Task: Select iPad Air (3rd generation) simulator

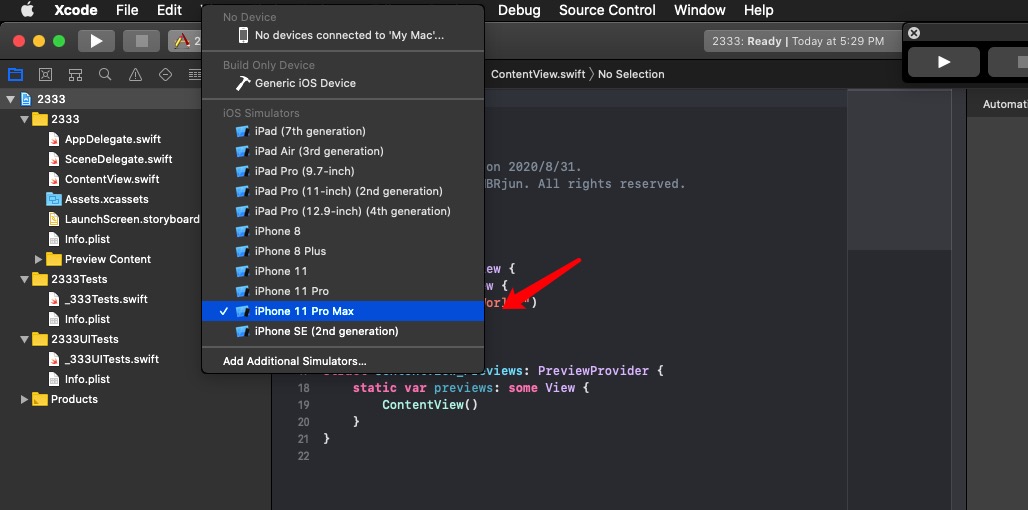Action: tap(343, 151)
